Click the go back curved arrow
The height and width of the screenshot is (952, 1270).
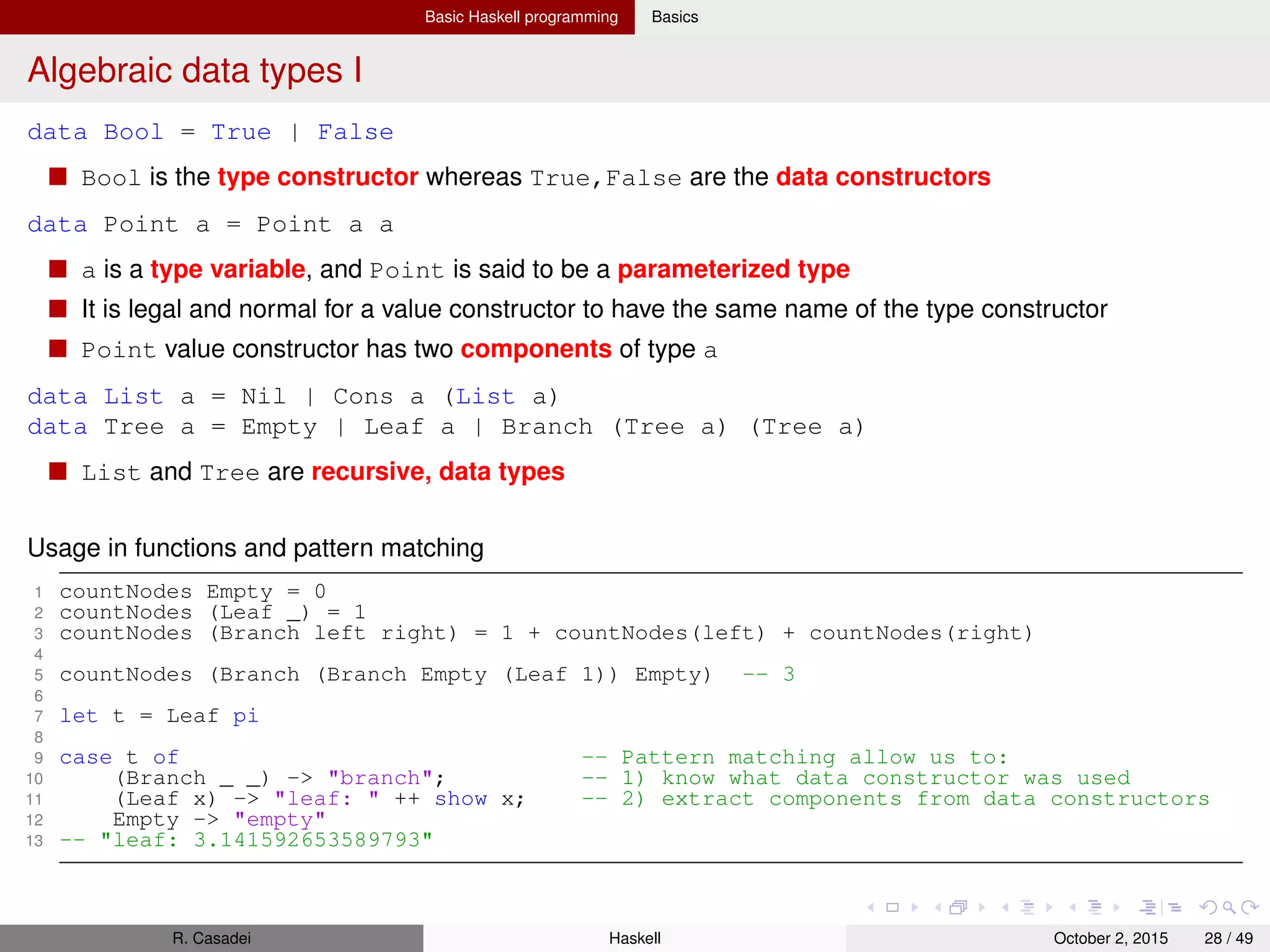pos(1208,907)
